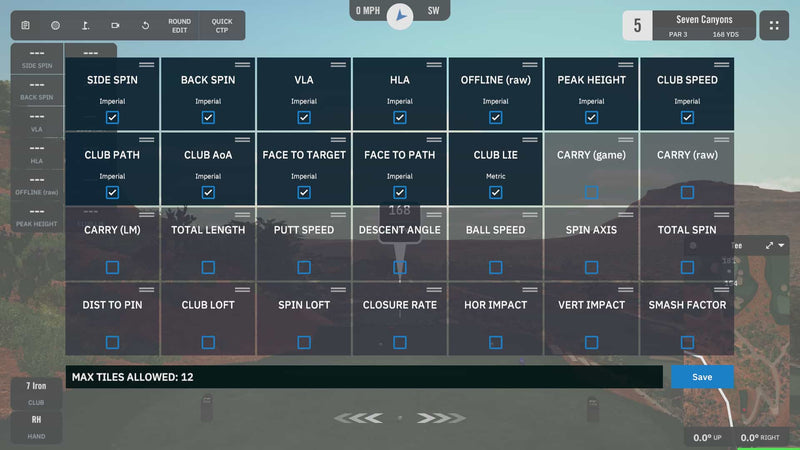Viewport: 800px width, 450px height.
Task: Grab the CARRY (game) tile drag handle
Action: pyautogui.click(x=626, y=140)
